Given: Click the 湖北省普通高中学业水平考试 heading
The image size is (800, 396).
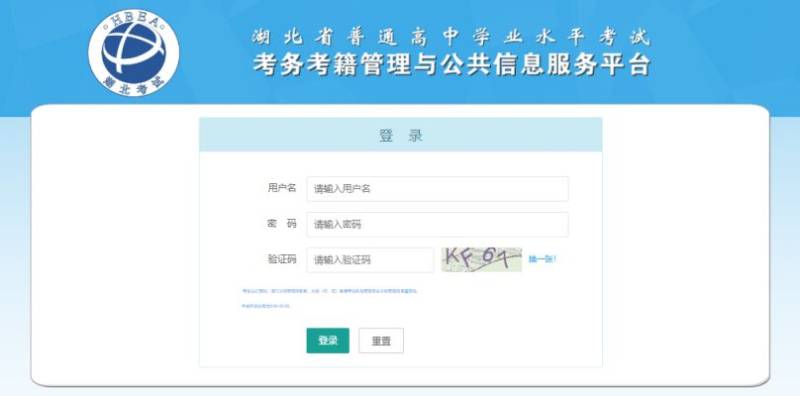Looking at the screenshot, I should click(451, 37).
